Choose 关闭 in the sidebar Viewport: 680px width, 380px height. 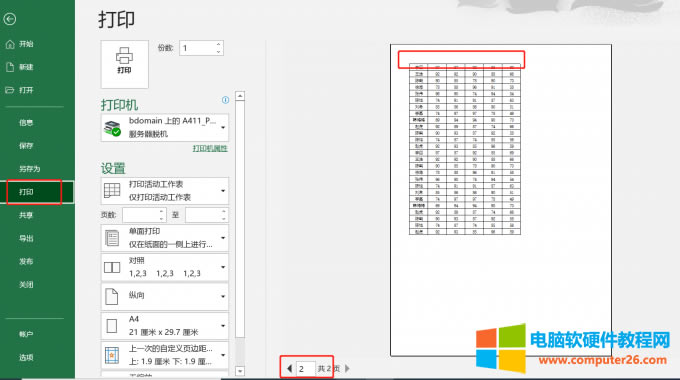[26, 285]
